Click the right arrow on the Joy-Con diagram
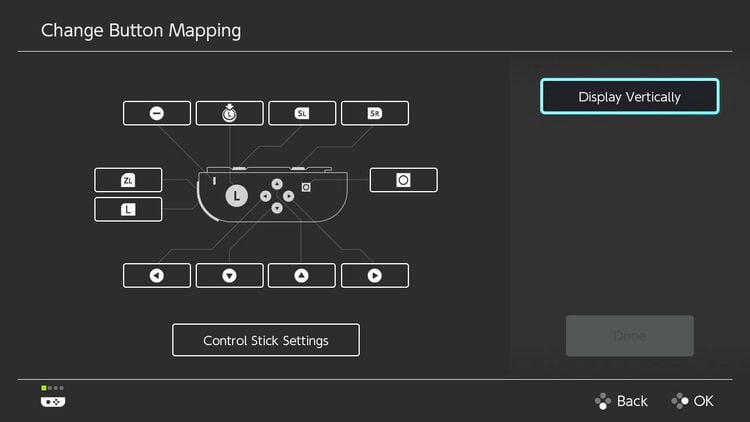The image size is (750, 422). [x=288, y=196]
